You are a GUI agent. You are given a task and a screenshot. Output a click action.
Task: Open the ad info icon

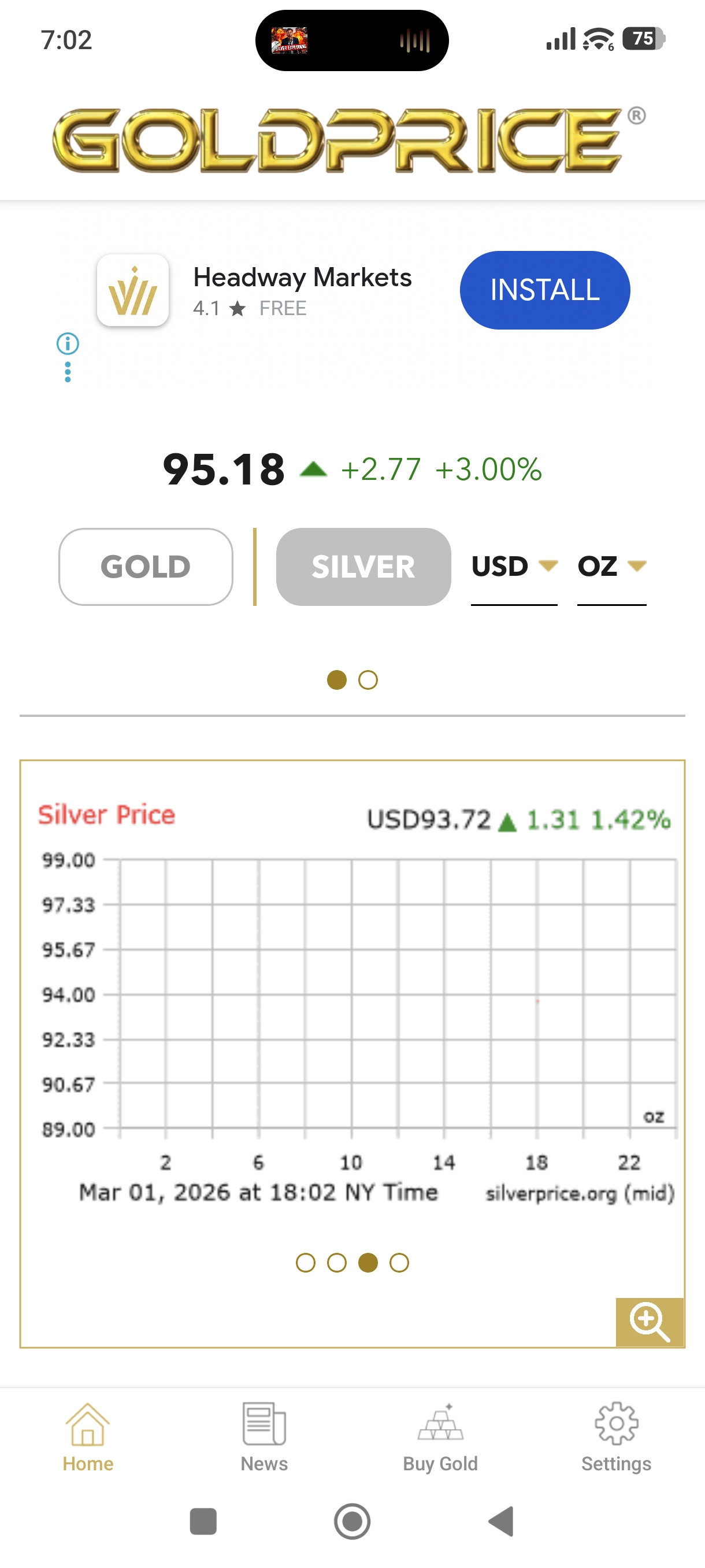point(68,344)
